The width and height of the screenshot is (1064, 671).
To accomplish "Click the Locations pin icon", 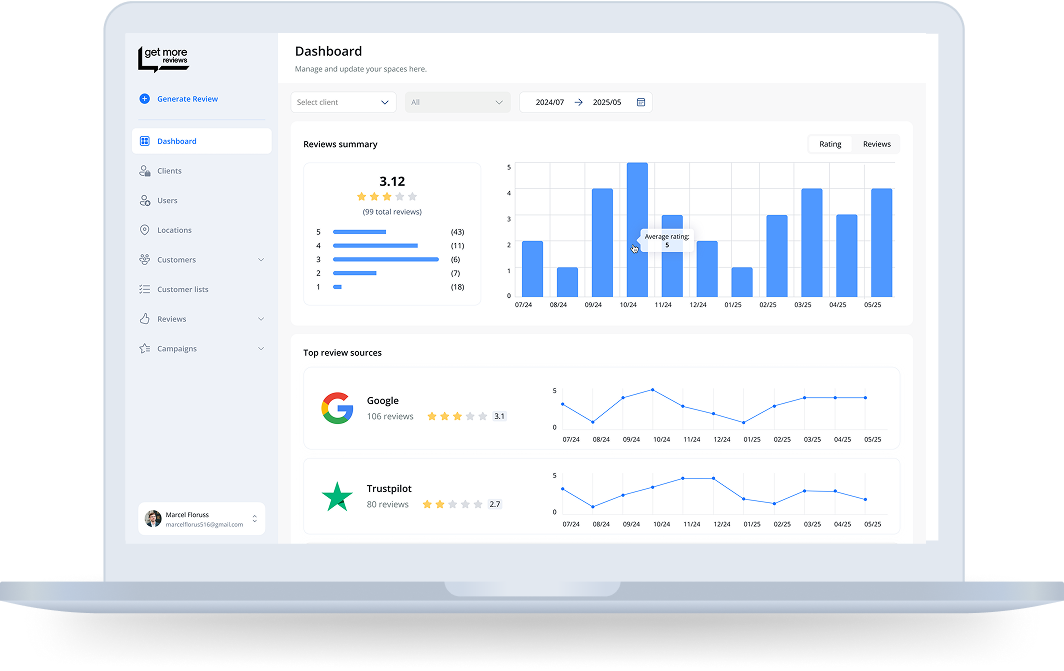I will (145, 230).
